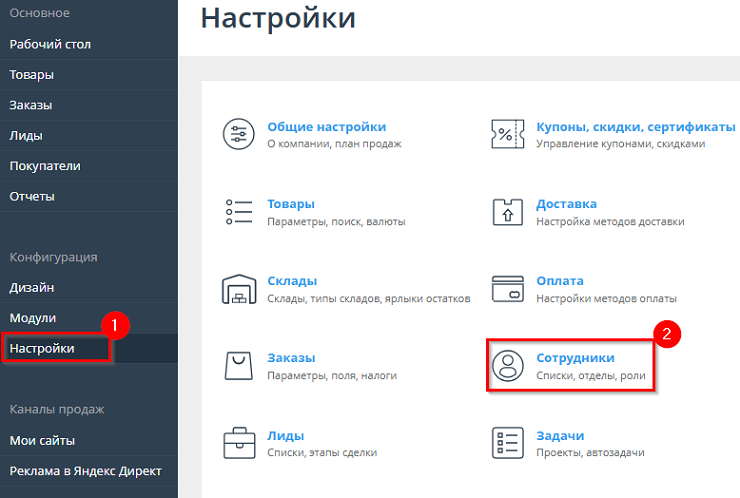This screenshot has width=740, height=498.
Task: Open the Общие настройки link
Action: click(x=326, y=127)
